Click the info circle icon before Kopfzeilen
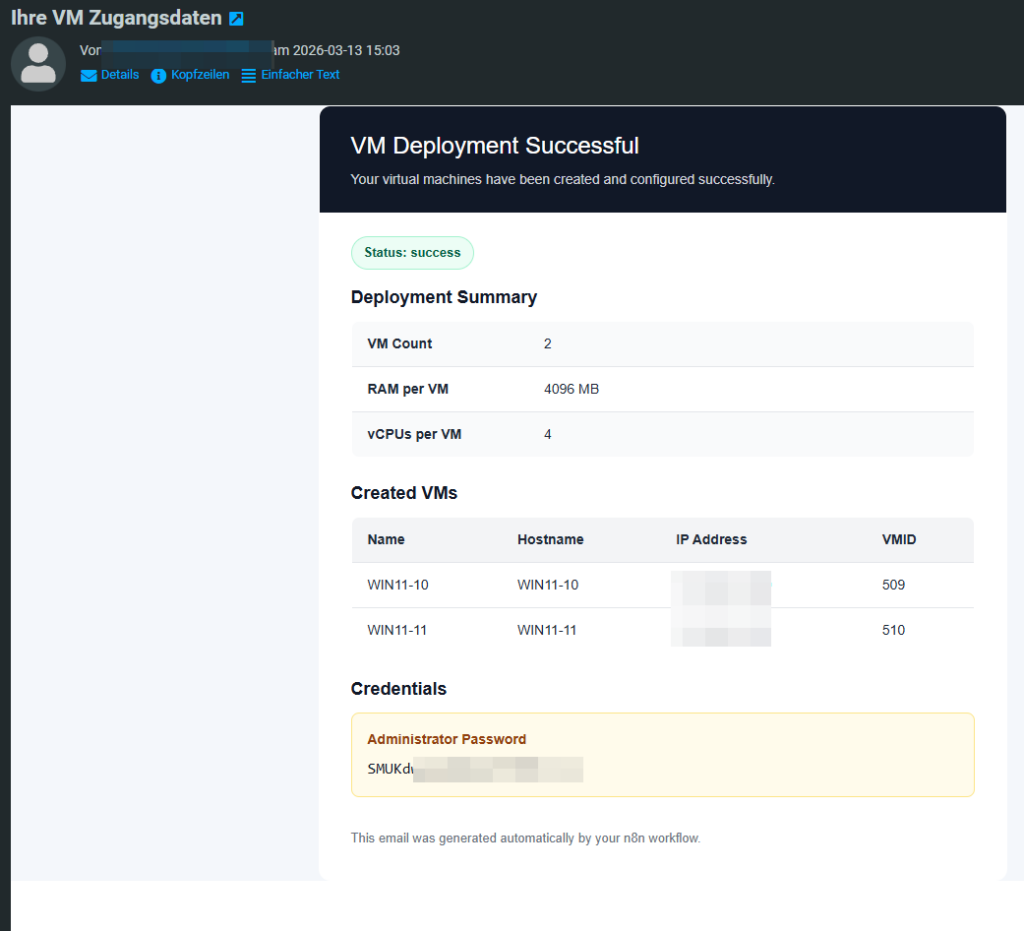The image size is (1024, 931). [x=158, y=76]
